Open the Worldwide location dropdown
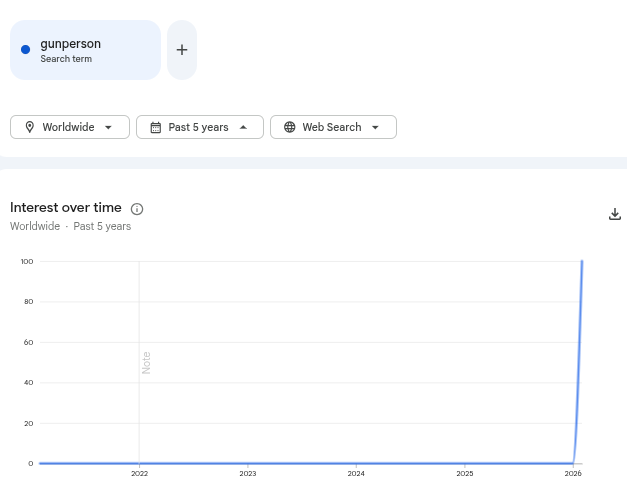The height and width of the screenshot is (496, 627). 70,127
